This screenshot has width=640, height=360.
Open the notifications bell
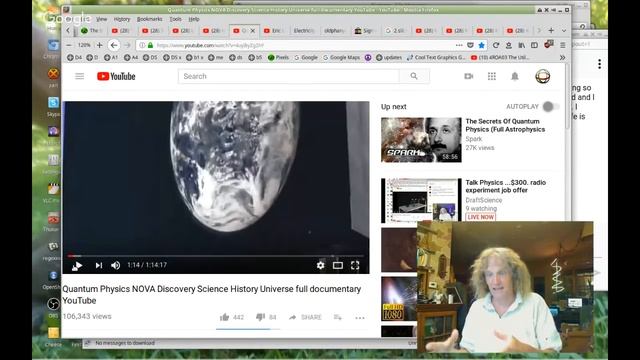[x=515, y=76]
